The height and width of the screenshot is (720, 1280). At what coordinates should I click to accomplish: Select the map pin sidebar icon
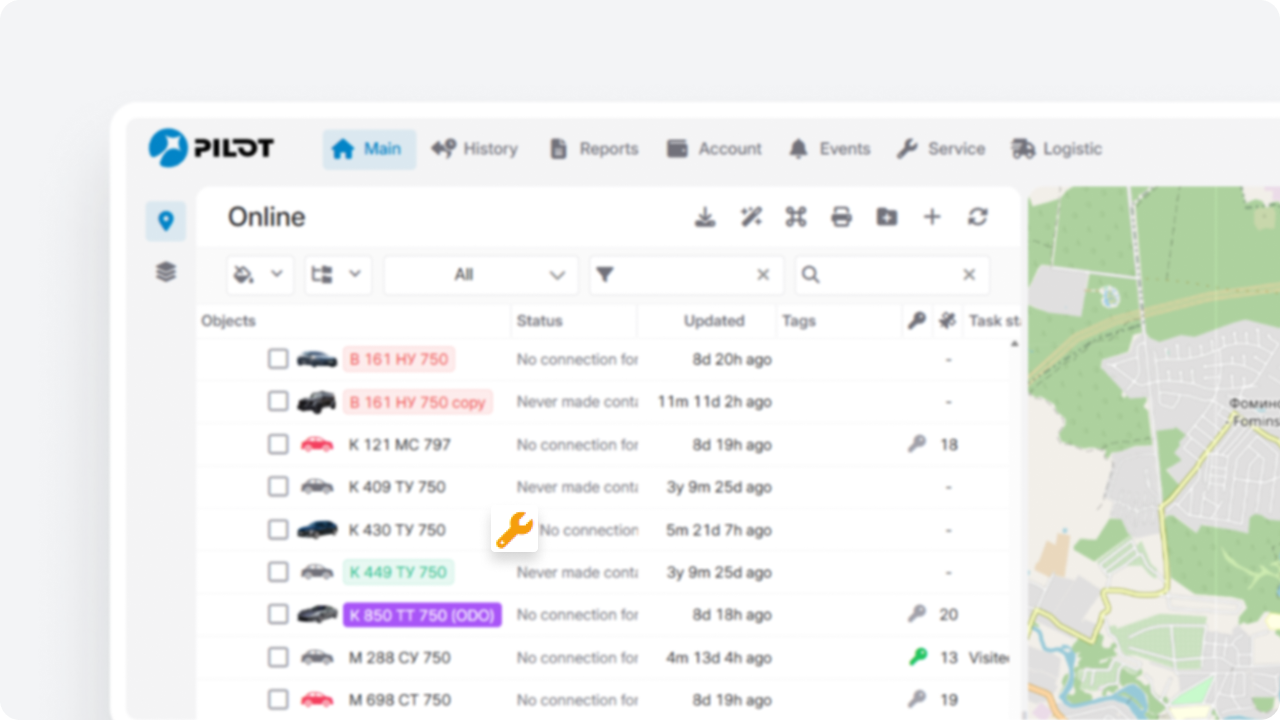coord(166,221)
